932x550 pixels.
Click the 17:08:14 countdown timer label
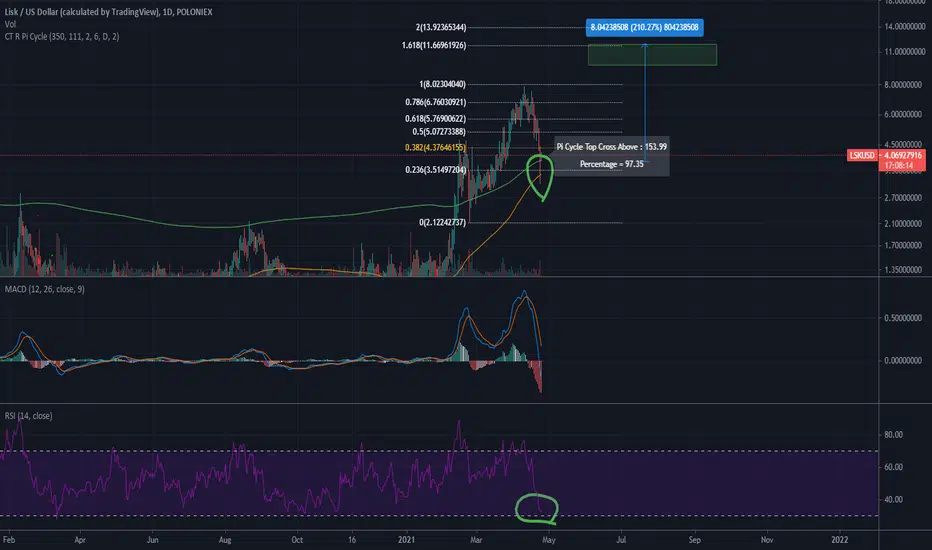click(899, 166)
